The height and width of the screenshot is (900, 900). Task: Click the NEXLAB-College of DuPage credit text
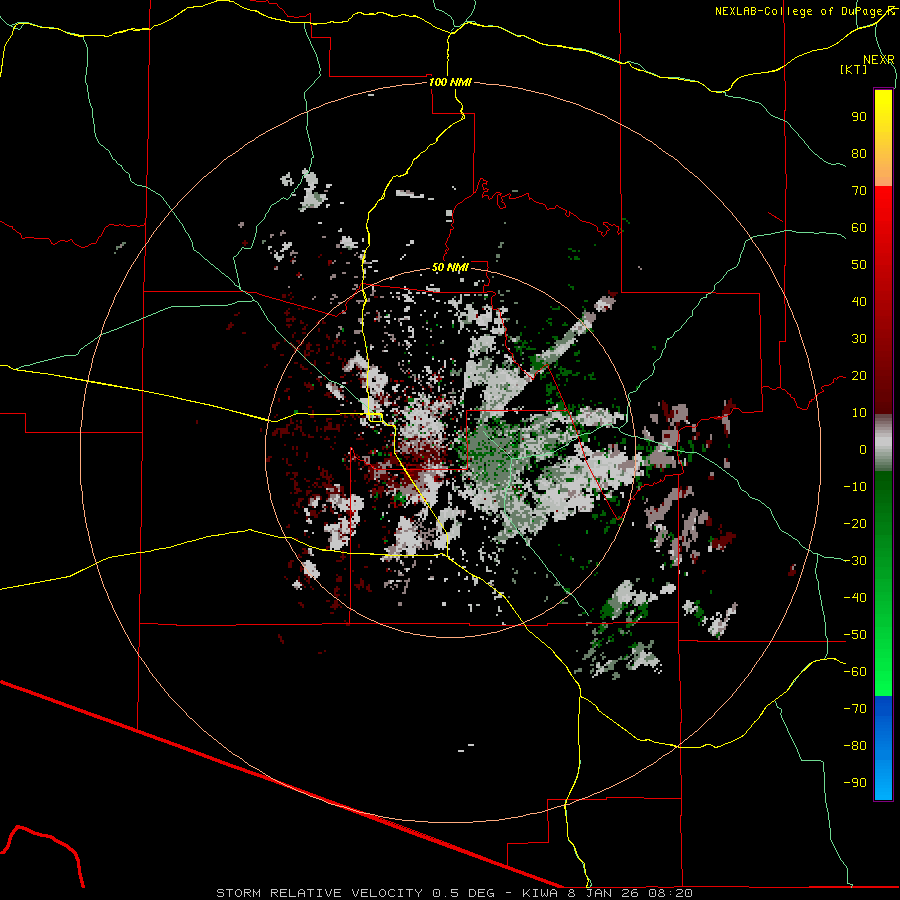pos(805,11)
